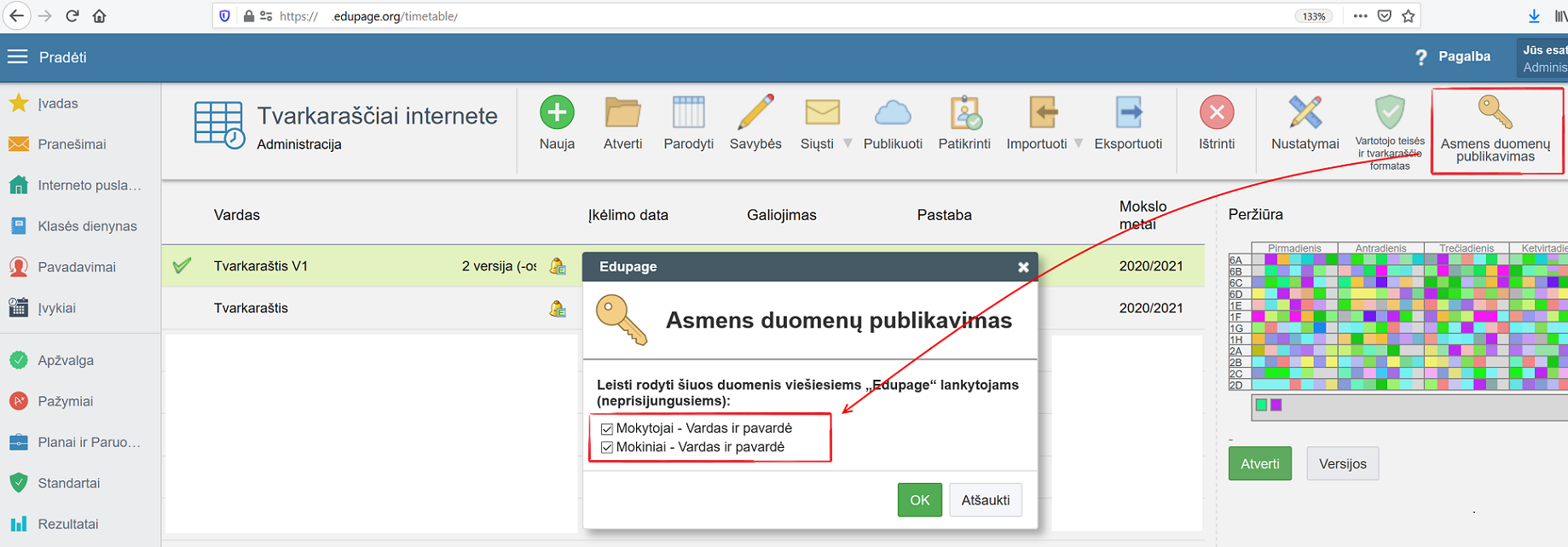Click the purple color swatch below preview
Image resolution: width=1568 pixels, height=547 pixels.
click(x=1276, y=405)
